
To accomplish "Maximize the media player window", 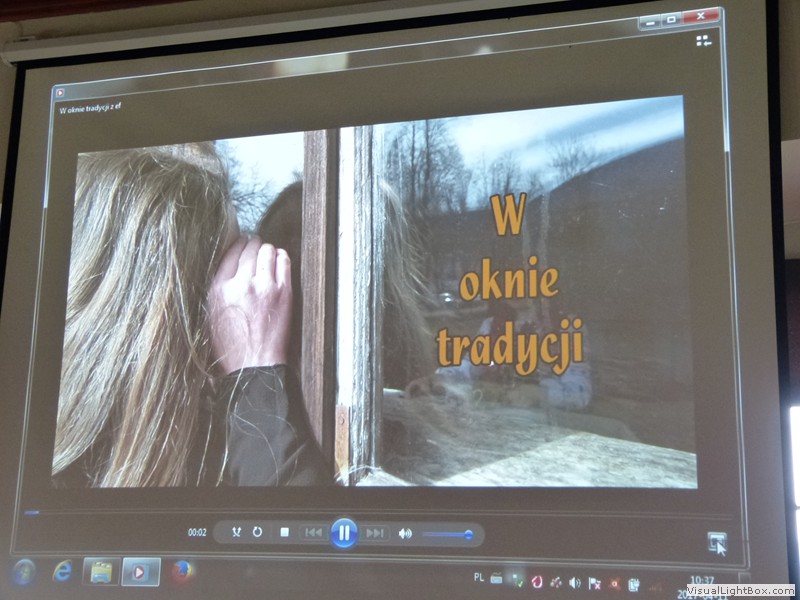I will coord(671,18).
